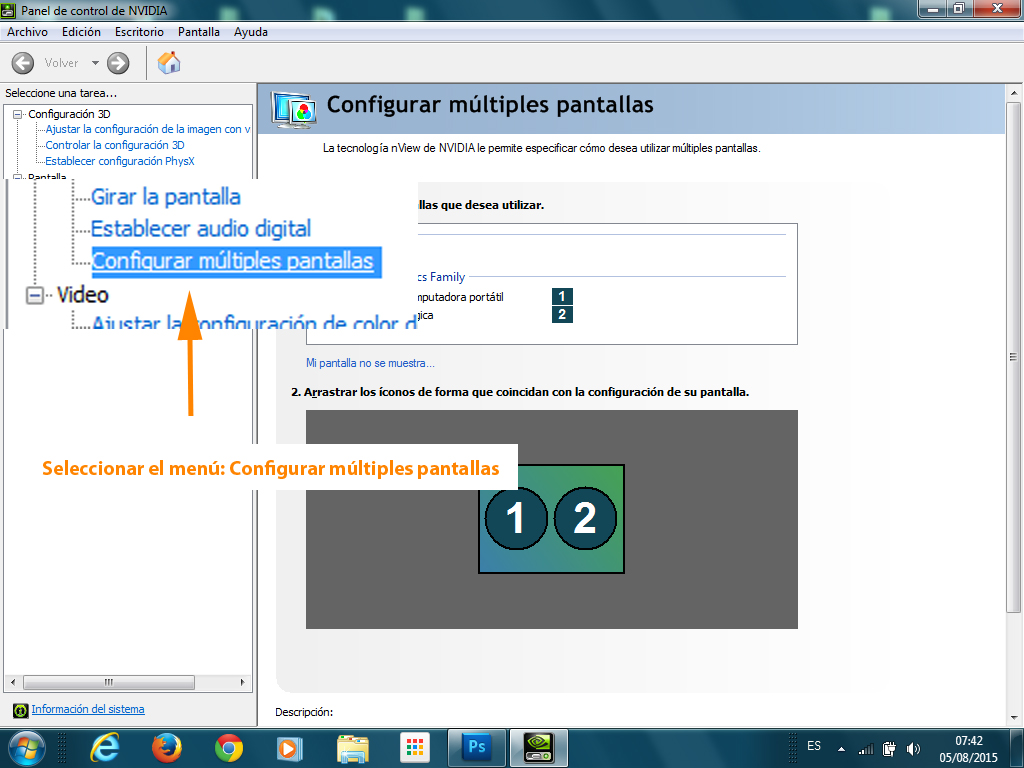This screenshot has width=1024, height=768.
Task: Switch to Photoshop on taskbar
Action: [x=477, y=748]
